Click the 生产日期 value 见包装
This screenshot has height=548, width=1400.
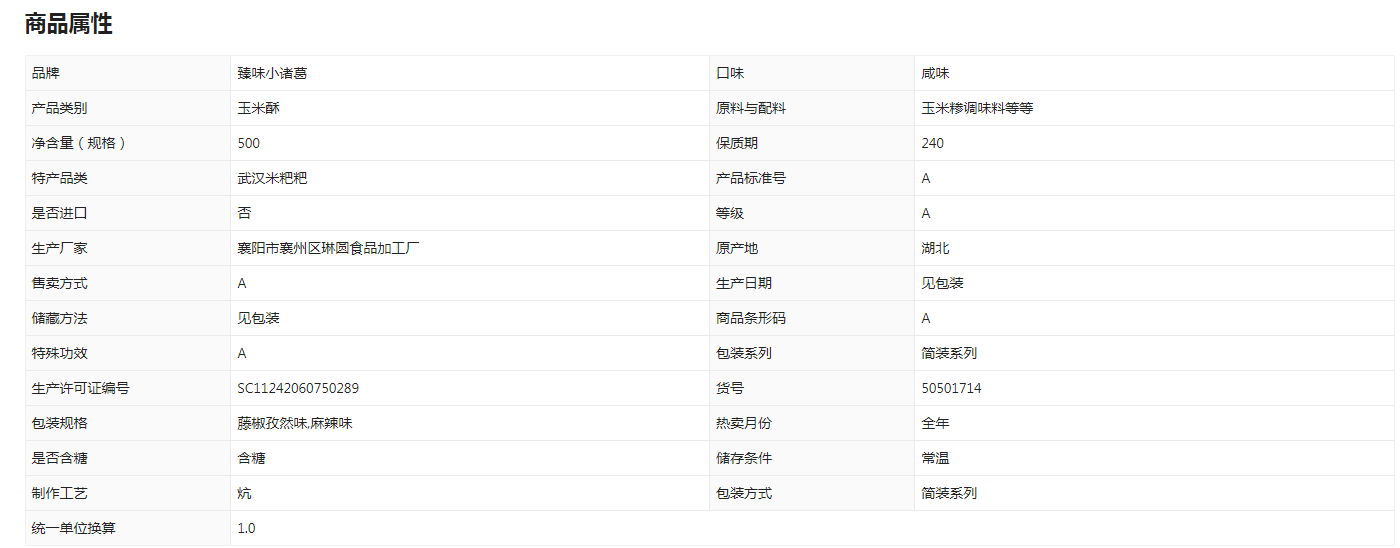[x=942, y=283]
